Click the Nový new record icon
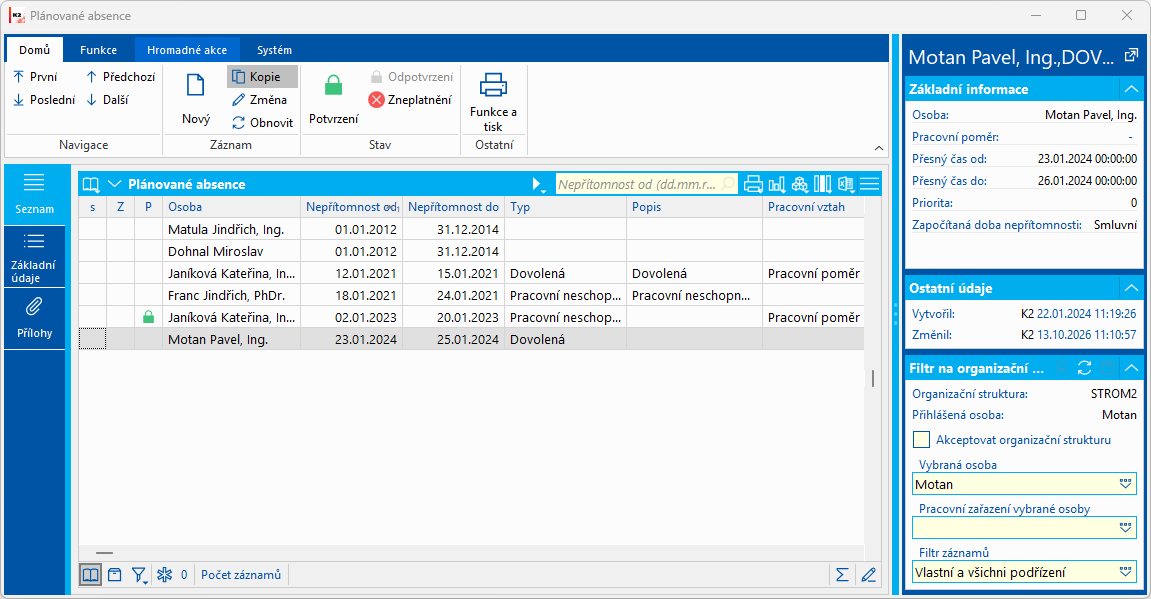This screenshot has width=1151, height=599. (195, 85)
